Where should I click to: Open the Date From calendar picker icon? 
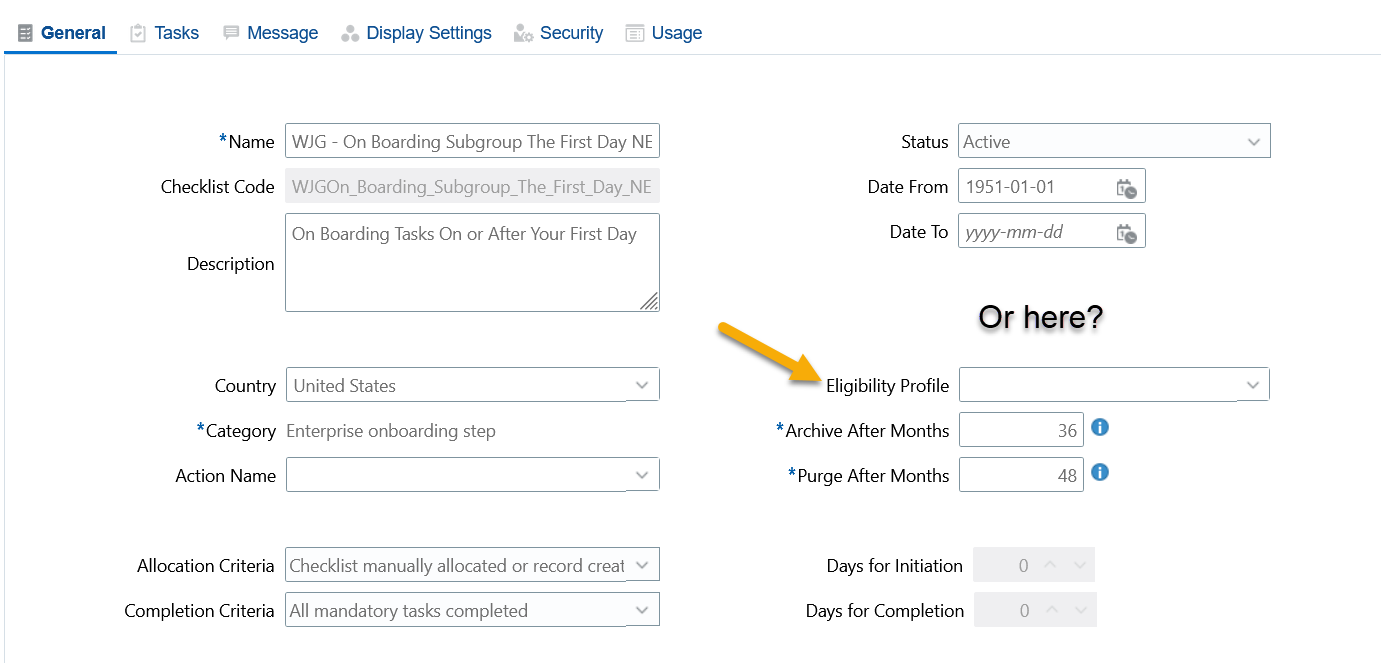tap(1126, 187)
